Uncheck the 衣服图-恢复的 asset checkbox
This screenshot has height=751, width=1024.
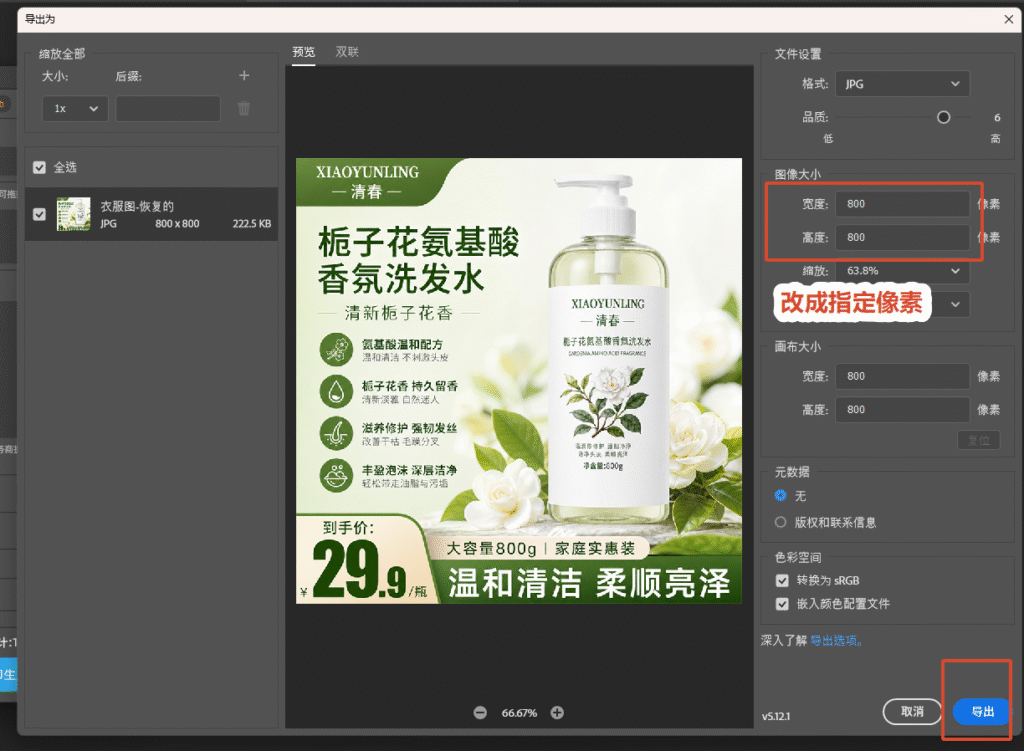[x=39, y=214]
